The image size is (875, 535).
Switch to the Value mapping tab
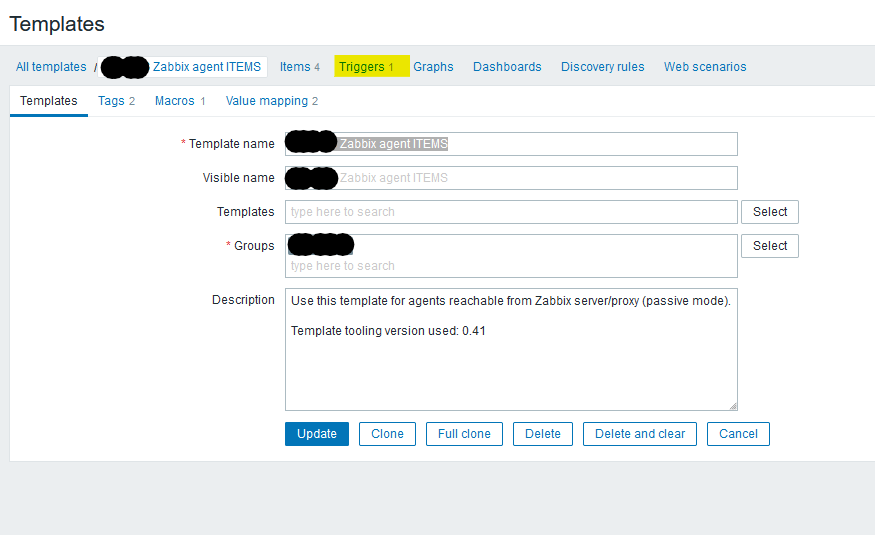(272, 101)
